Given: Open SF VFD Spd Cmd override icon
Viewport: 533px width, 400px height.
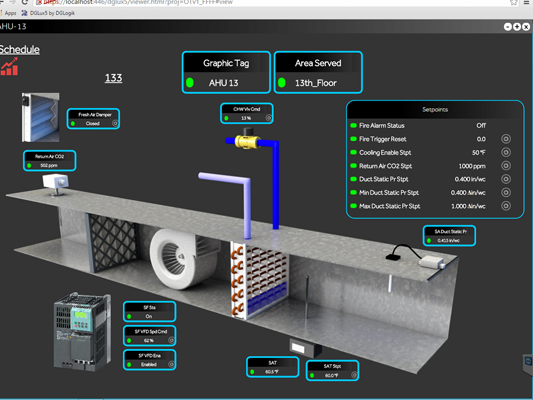Looking at the screenshot, I should click(x=171, y=340).
